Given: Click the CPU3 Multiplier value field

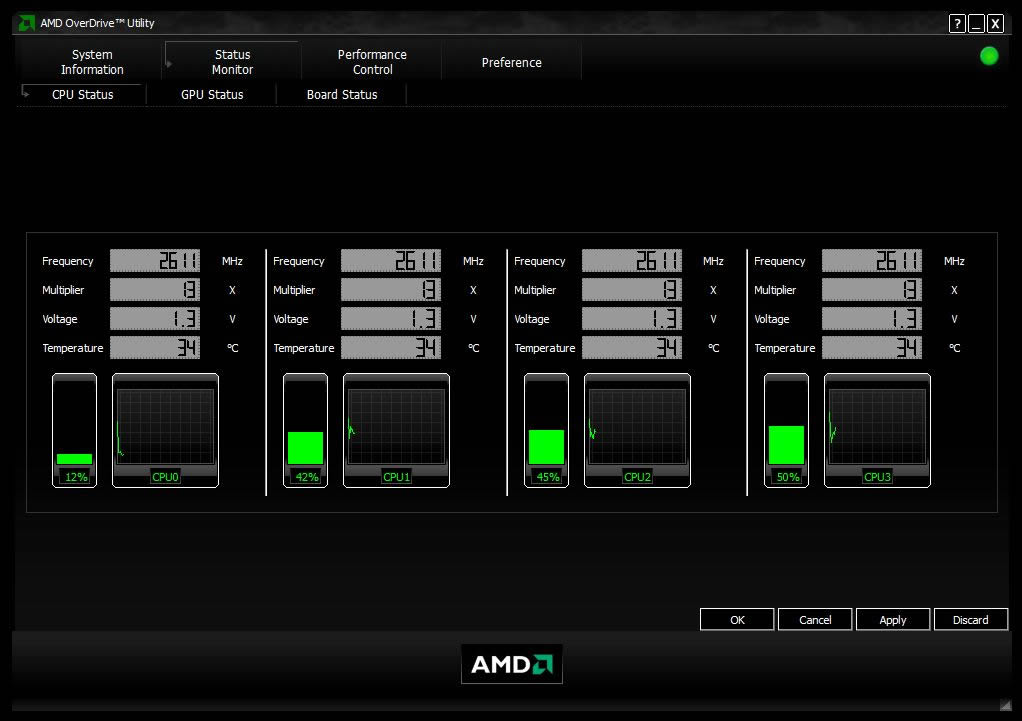Looking at the screenshot, I should [x=872, y=289].
